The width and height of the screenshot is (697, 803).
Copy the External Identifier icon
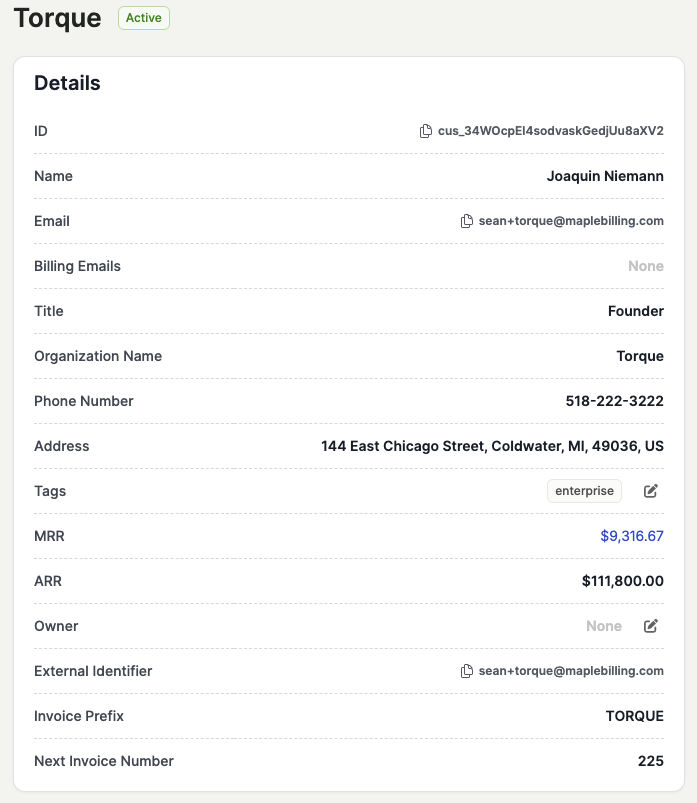(x=467, y=671)
